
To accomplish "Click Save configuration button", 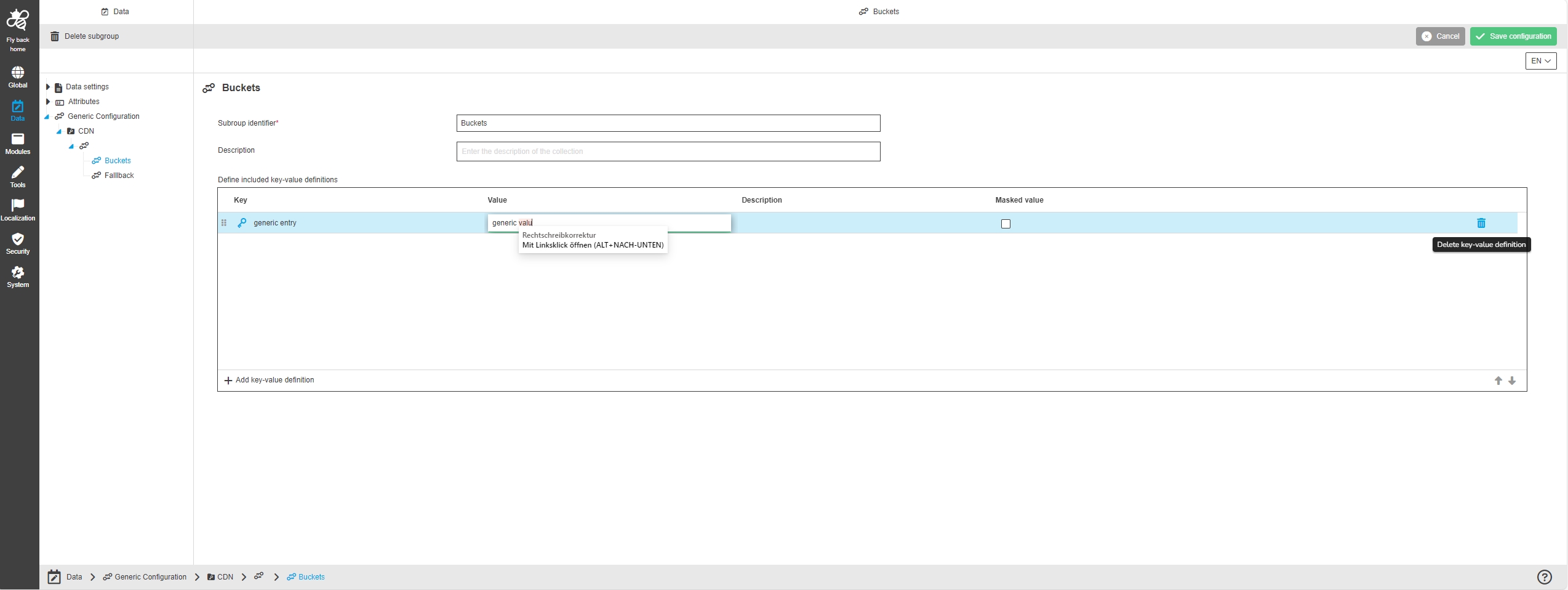I will point(1513,36).
